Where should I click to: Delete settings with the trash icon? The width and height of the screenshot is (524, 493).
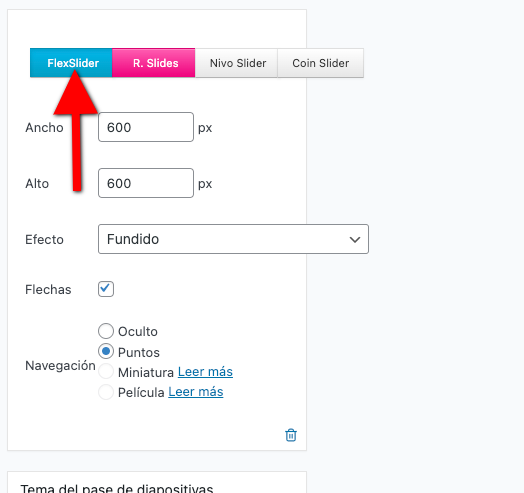[x=290, y=435]
